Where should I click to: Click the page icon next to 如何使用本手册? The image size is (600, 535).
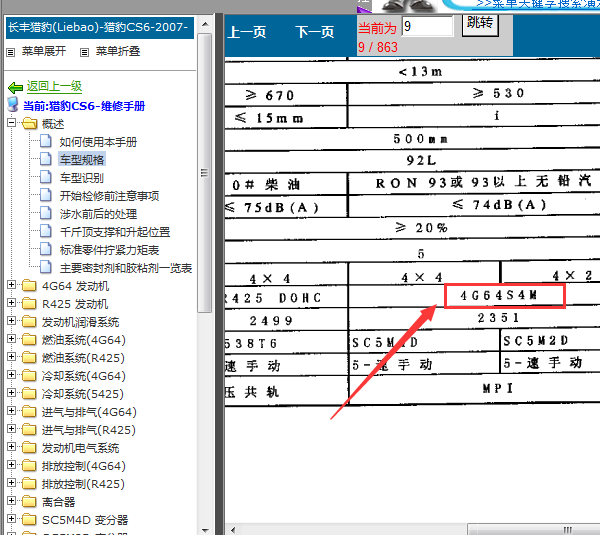[x=46, y=141]
